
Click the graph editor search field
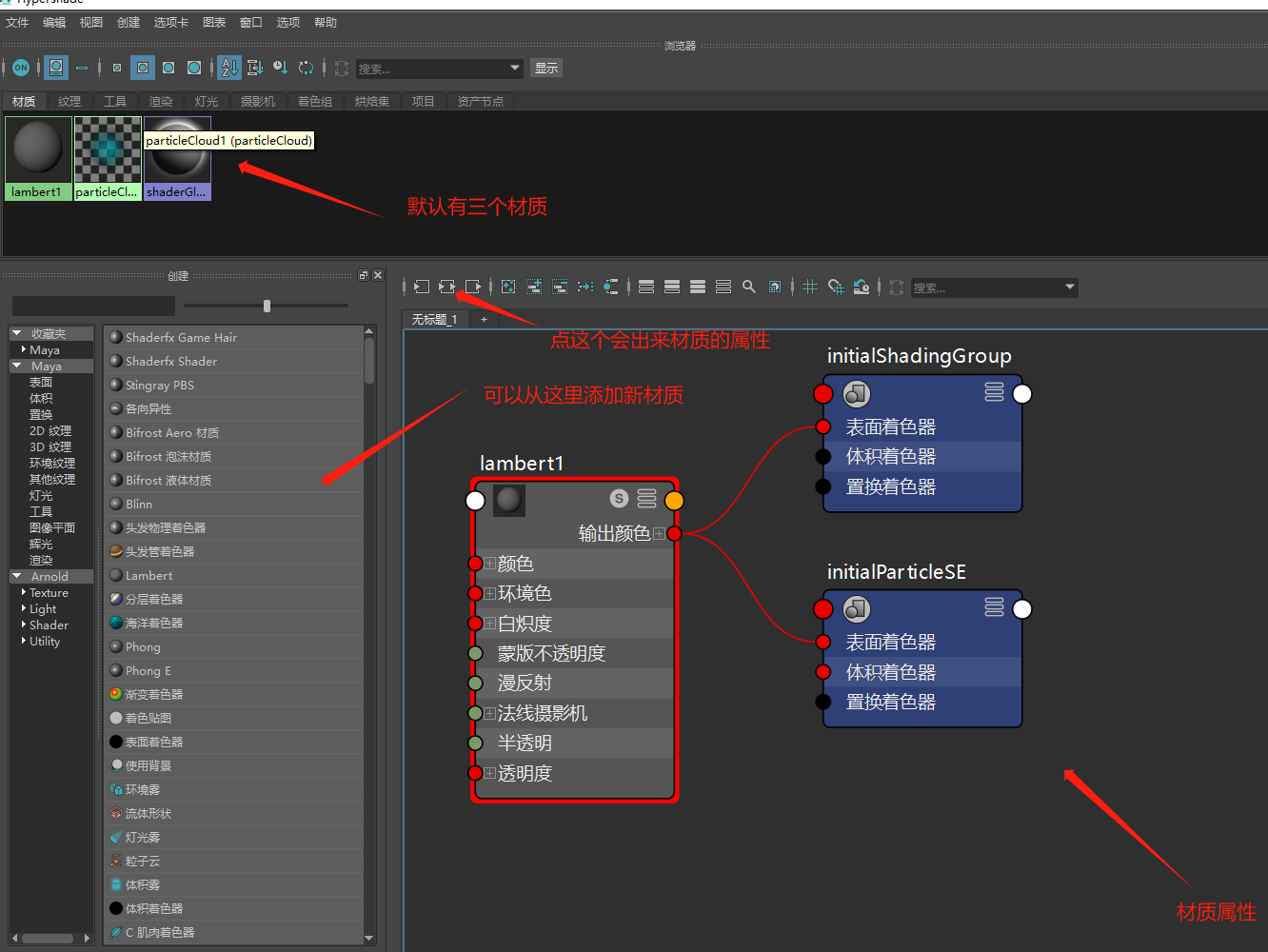pos(987,288)
